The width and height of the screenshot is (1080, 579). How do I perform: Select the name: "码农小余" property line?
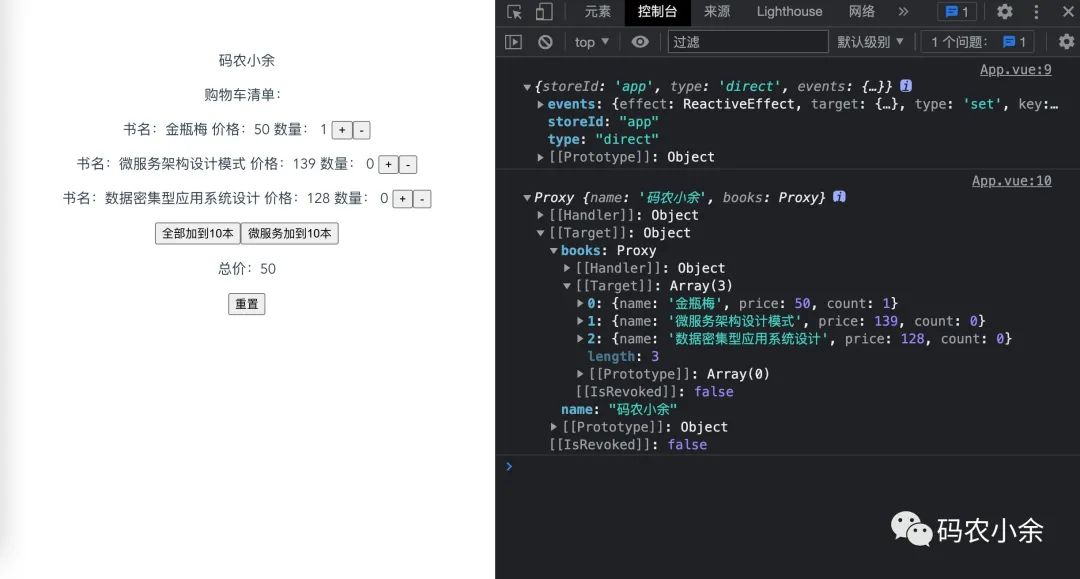point(619,410)
